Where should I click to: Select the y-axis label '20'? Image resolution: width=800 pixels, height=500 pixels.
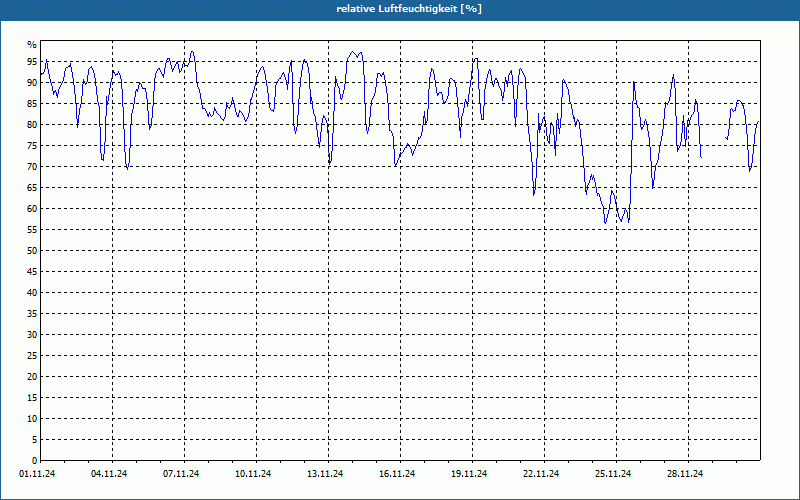[32, 377]
